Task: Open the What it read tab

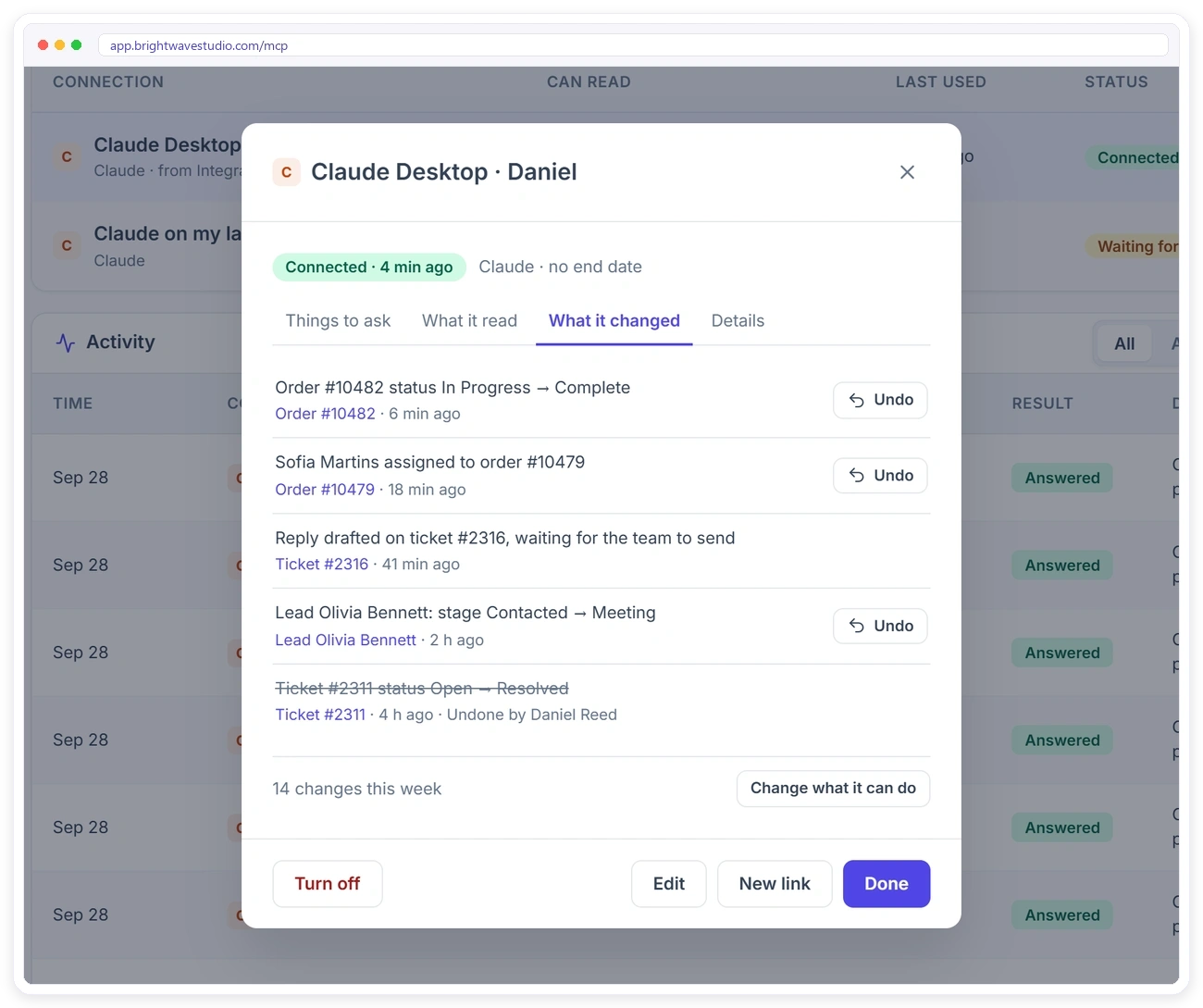Action: tap(469, 321)
